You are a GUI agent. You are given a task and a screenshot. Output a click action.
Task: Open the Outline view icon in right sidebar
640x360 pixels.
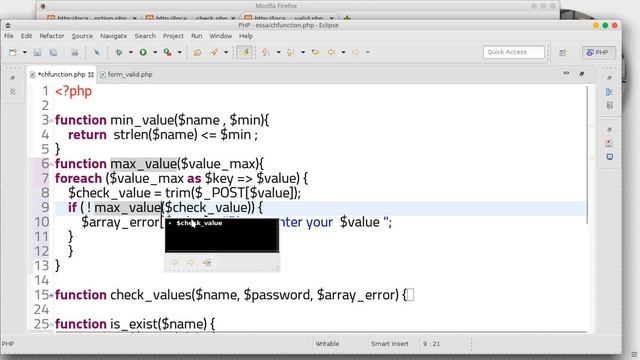(609, 92)
